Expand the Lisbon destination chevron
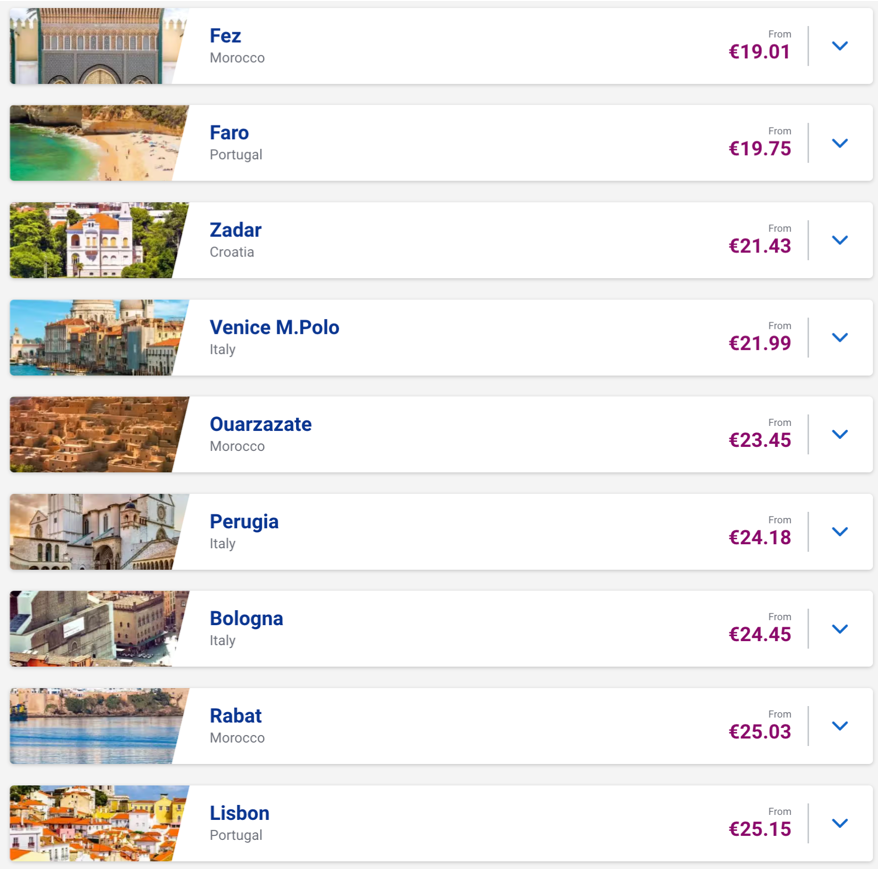The width and height of the screenshot is (879, 869). (840, 823)
